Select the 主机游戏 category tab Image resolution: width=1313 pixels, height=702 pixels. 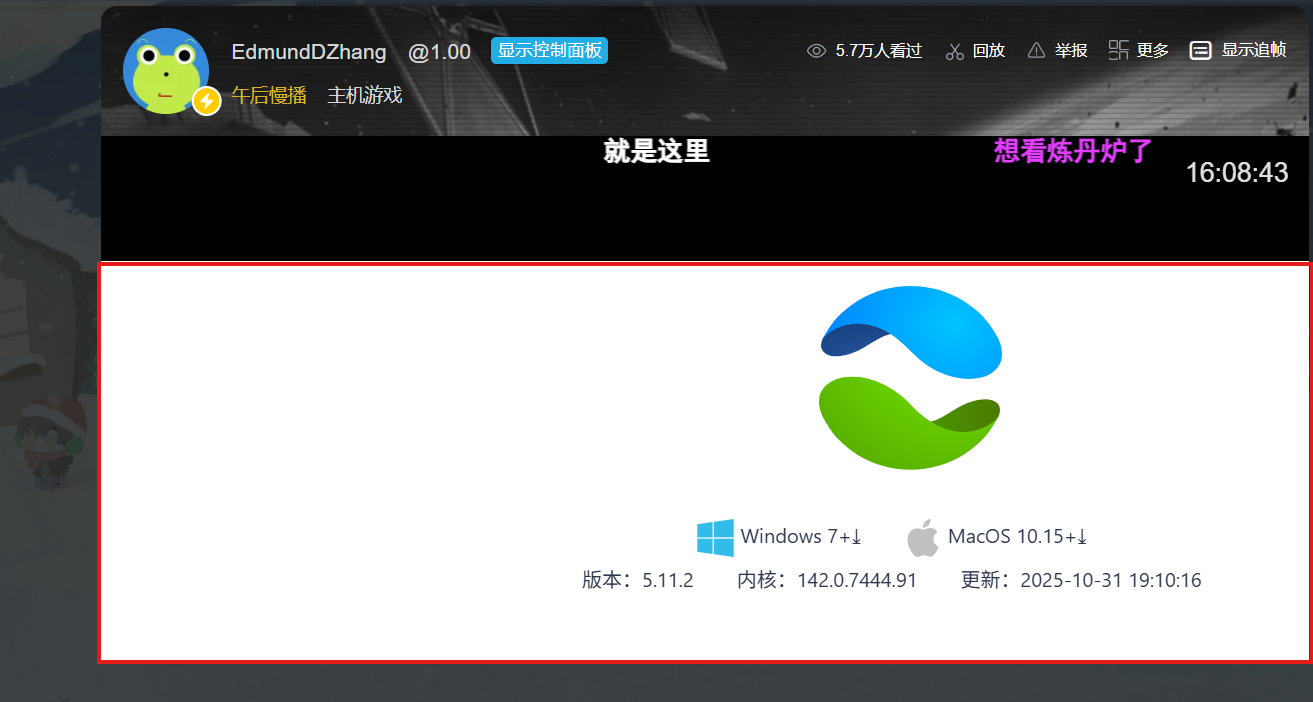point(364,94)
